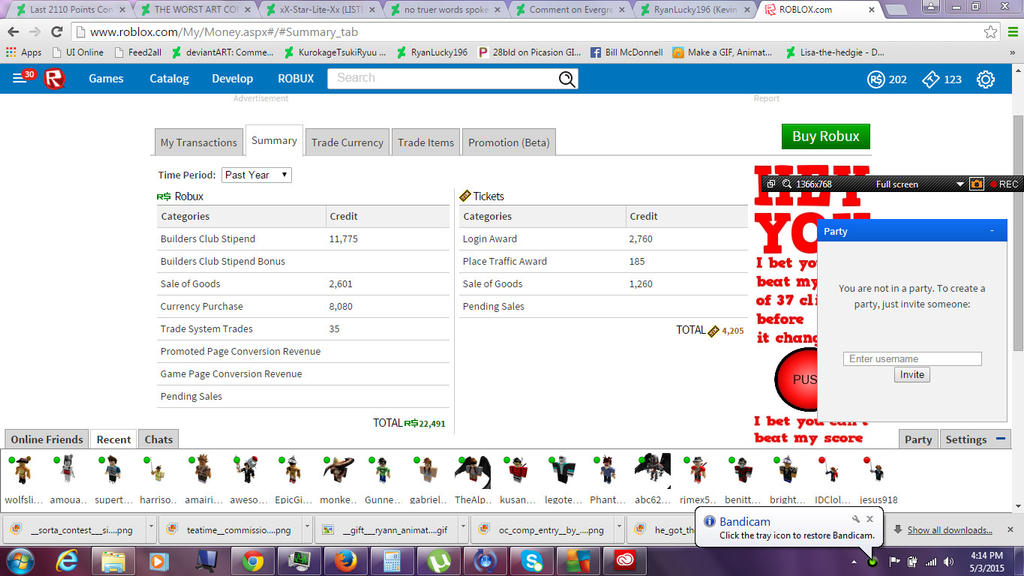Click the ROBLOX R logo
Image resolution: width=1024 pixels, height=576 pixels.
click(x=54, y=79)
